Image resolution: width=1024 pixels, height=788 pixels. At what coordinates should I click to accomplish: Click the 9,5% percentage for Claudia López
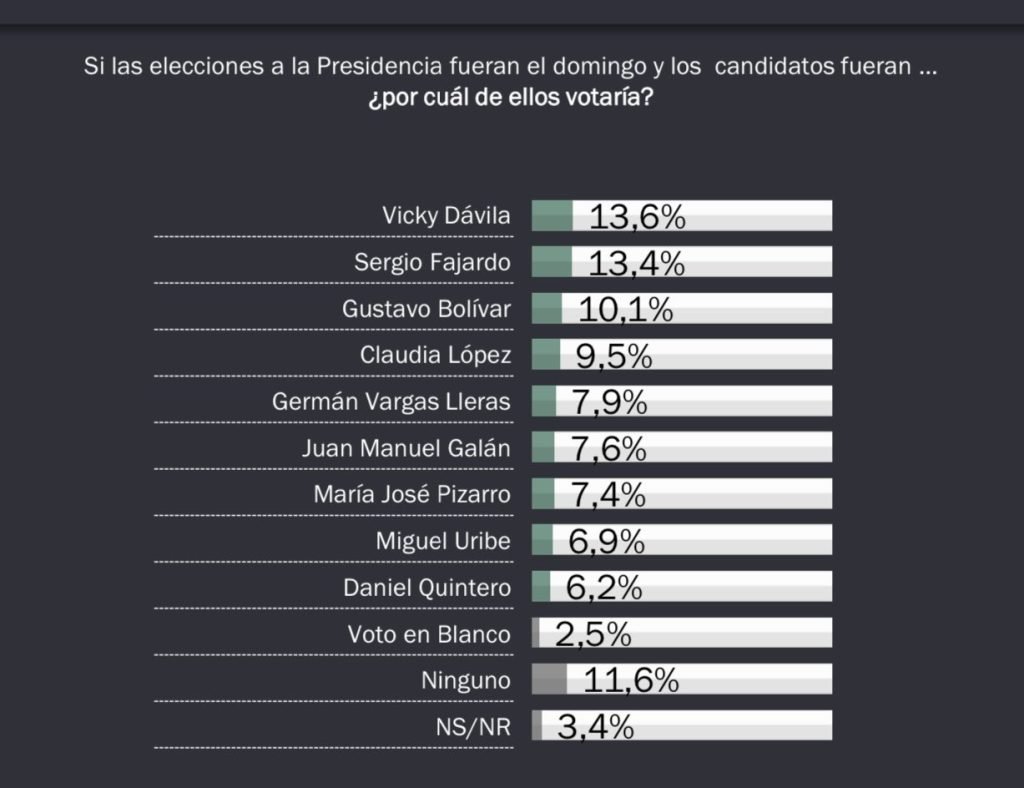(614, 355)
